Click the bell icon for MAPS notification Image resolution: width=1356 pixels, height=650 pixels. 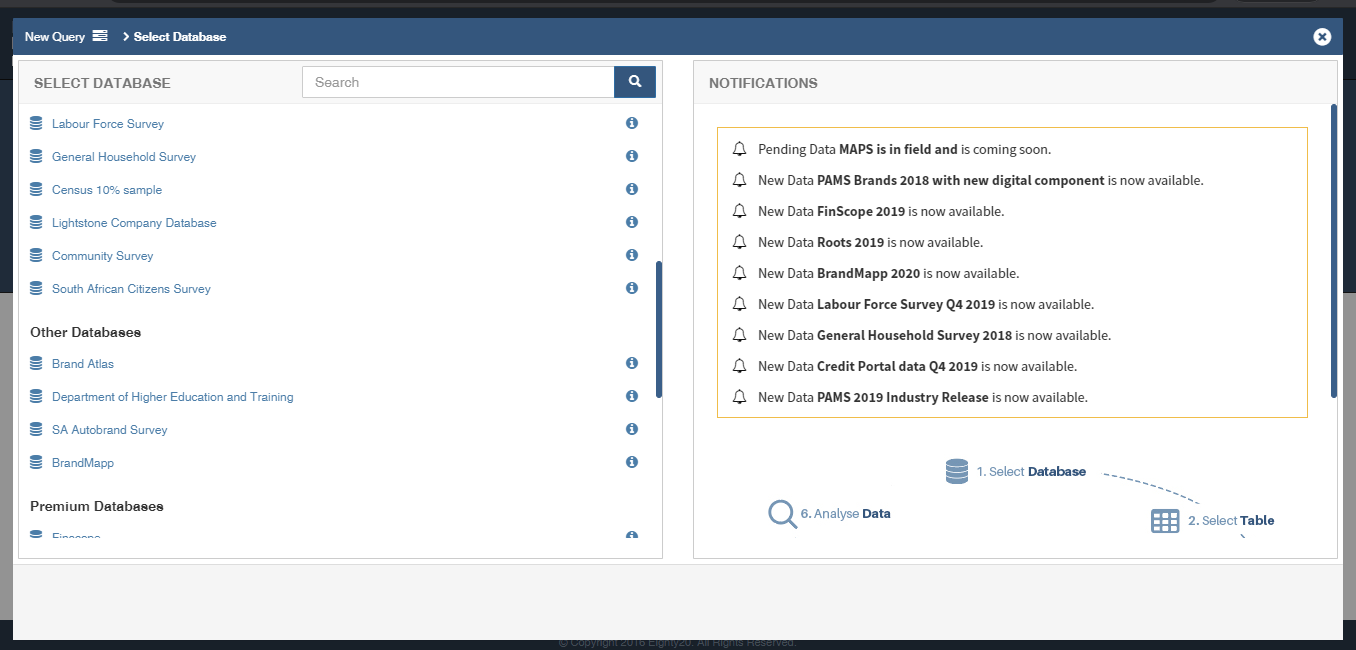(740, 149)
